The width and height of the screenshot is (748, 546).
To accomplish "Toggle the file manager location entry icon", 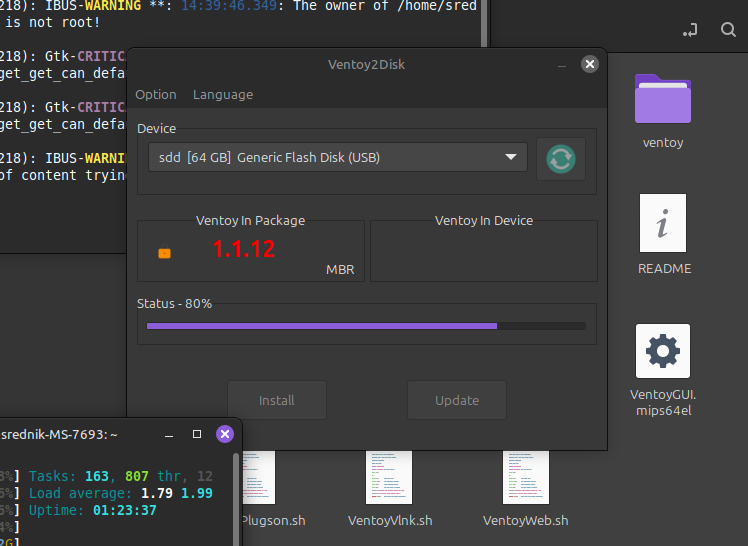I will pyautogui.click(x=690, y=30).
